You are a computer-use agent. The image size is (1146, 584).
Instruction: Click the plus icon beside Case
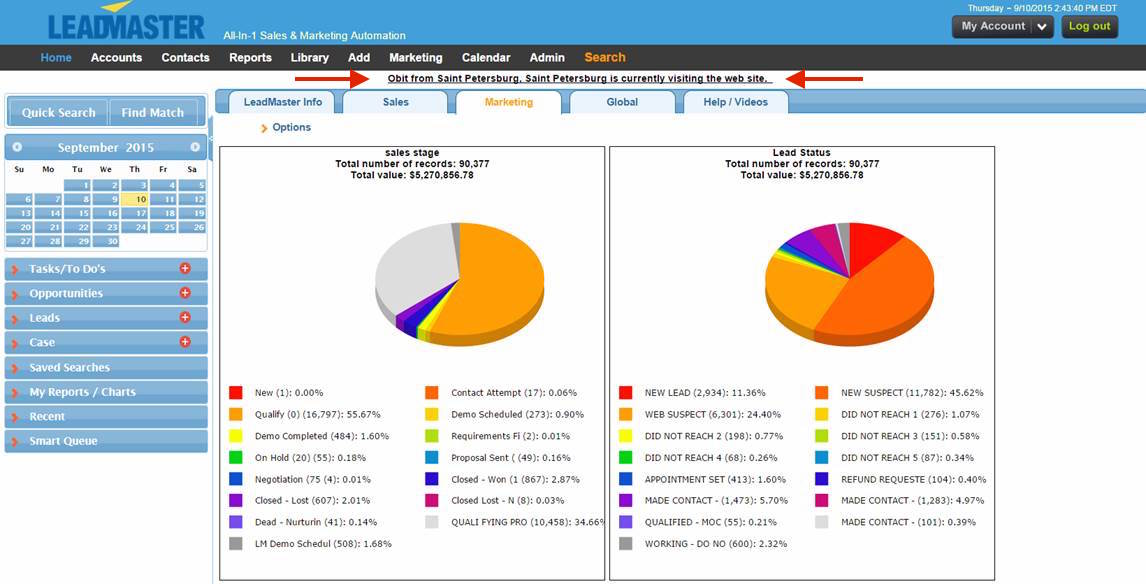[x=184, y=342]
